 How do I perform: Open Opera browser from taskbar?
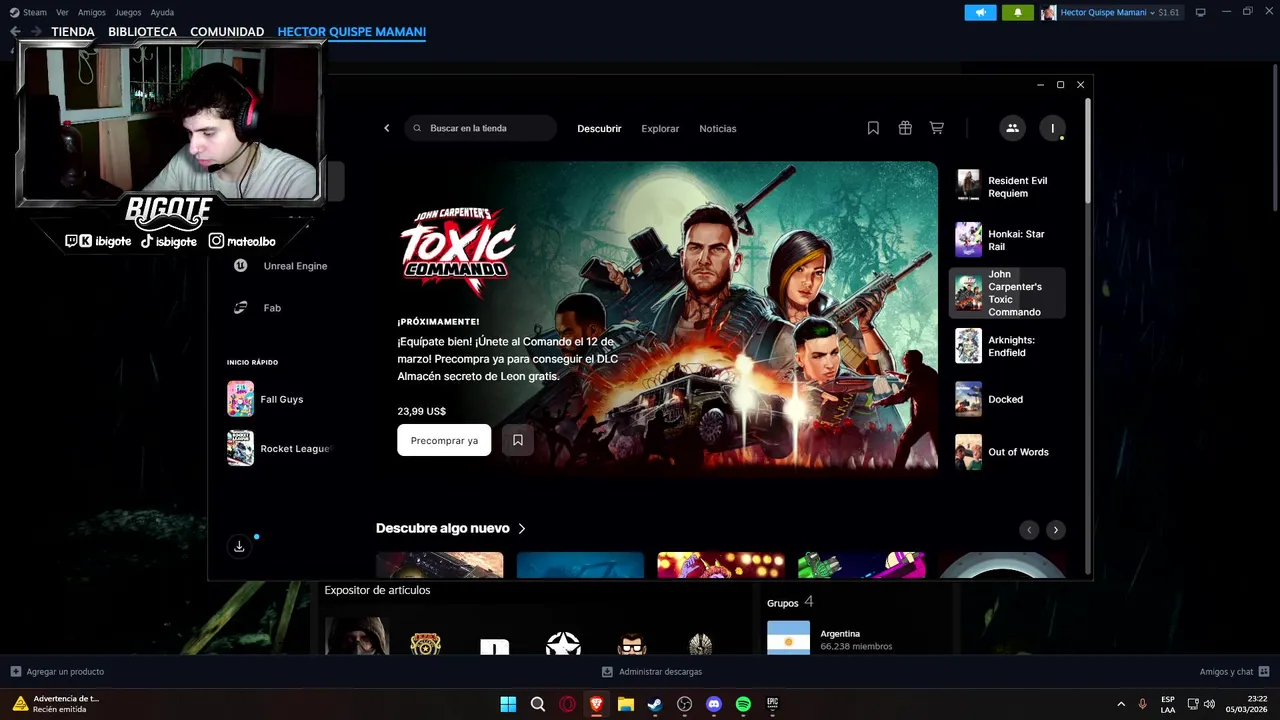[x=567, y=704]
